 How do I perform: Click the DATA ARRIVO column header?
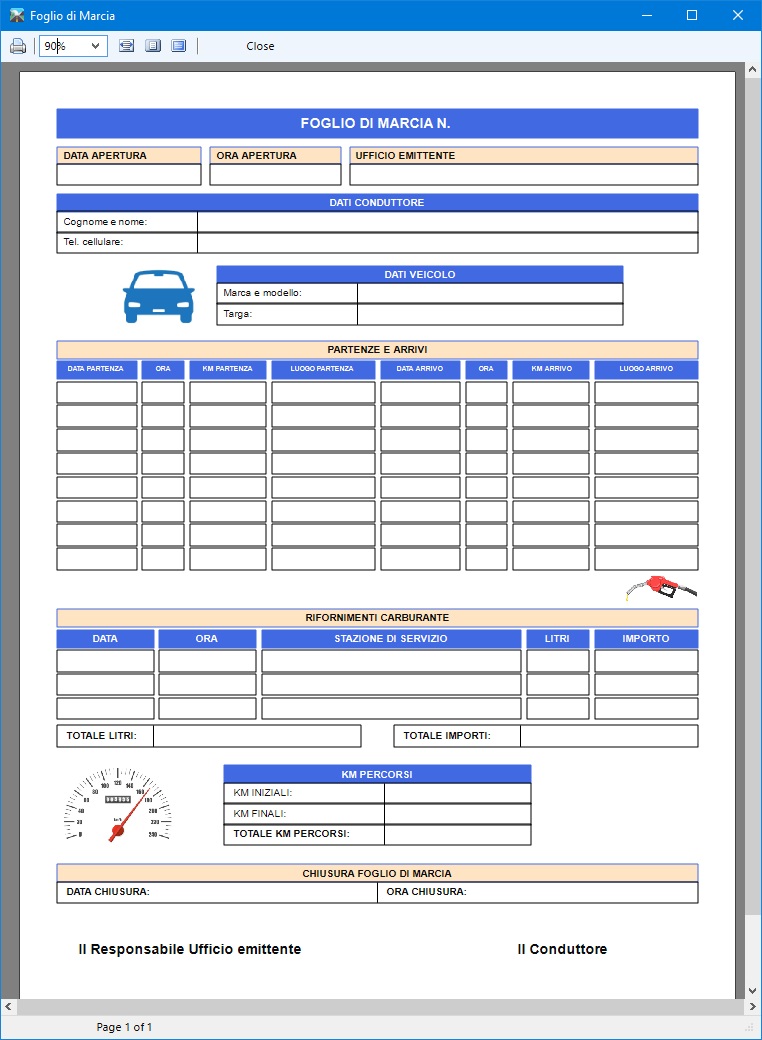(x=420, y=369)
